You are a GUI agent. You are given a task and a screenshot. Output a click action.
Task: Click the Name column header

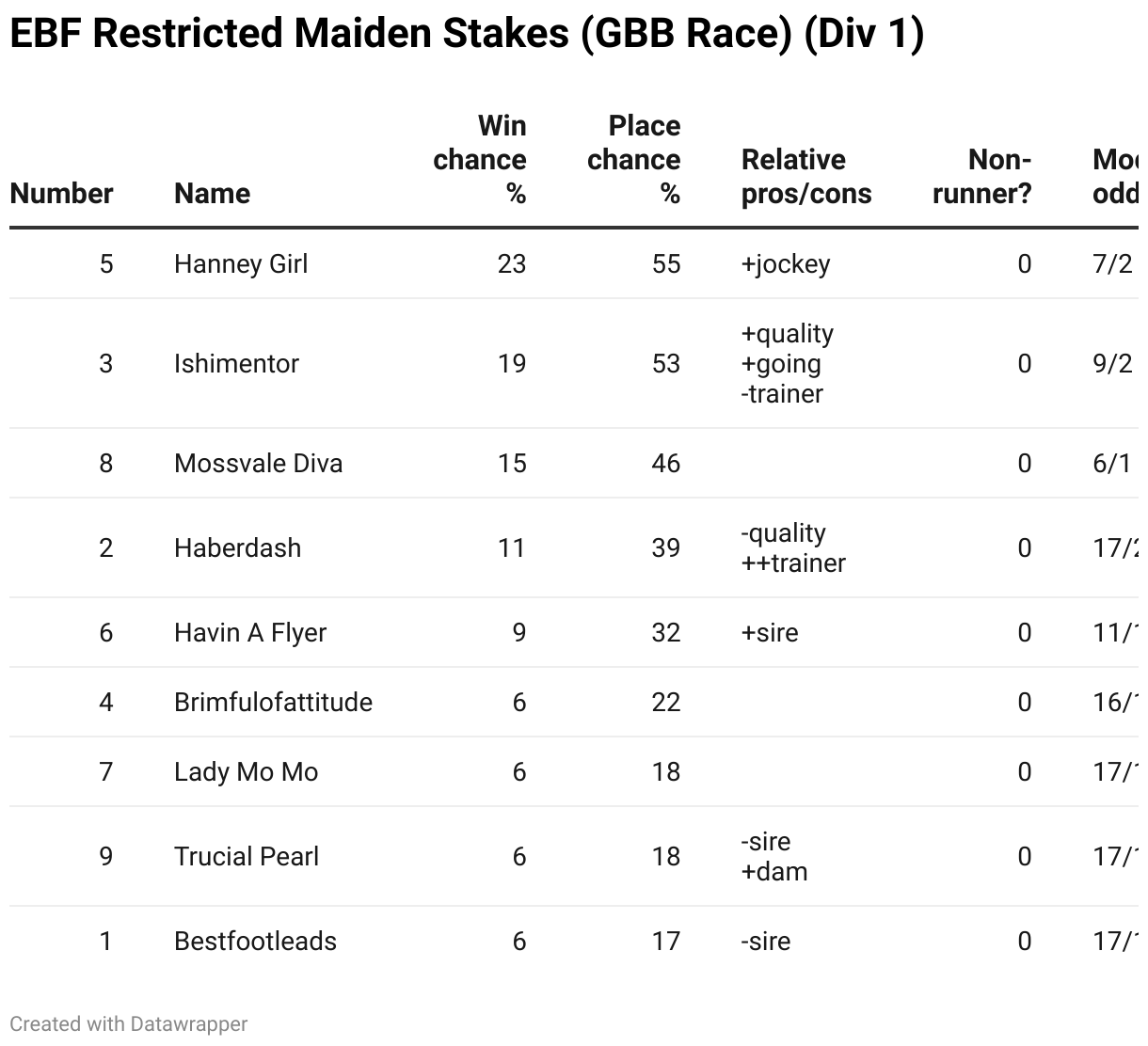pos(212,194)
